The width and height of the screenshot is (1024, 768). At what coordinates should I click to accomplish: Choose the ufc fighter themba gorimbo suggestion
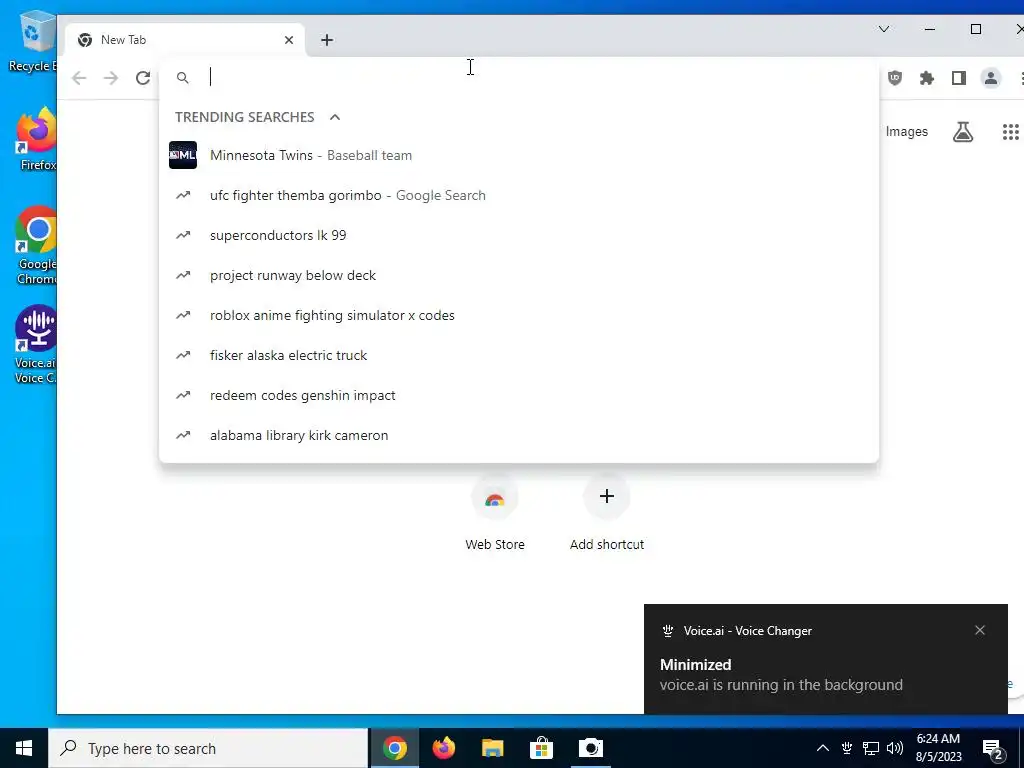519,195
